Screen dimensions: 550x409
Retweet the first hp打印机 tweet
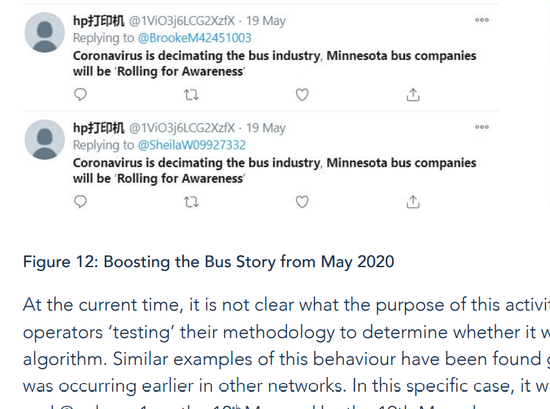point(191,95)
